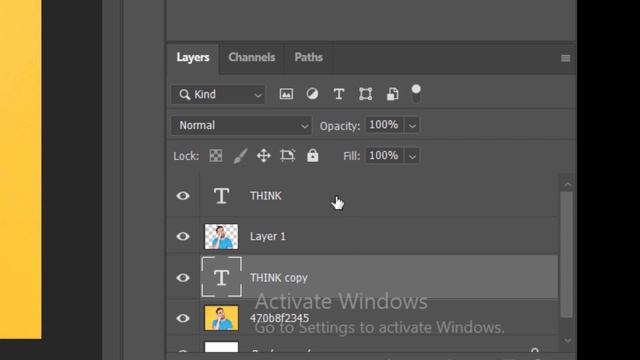Lock all layer attributes
The width and height of the screenshot is (640, 360).
point(313,156)
